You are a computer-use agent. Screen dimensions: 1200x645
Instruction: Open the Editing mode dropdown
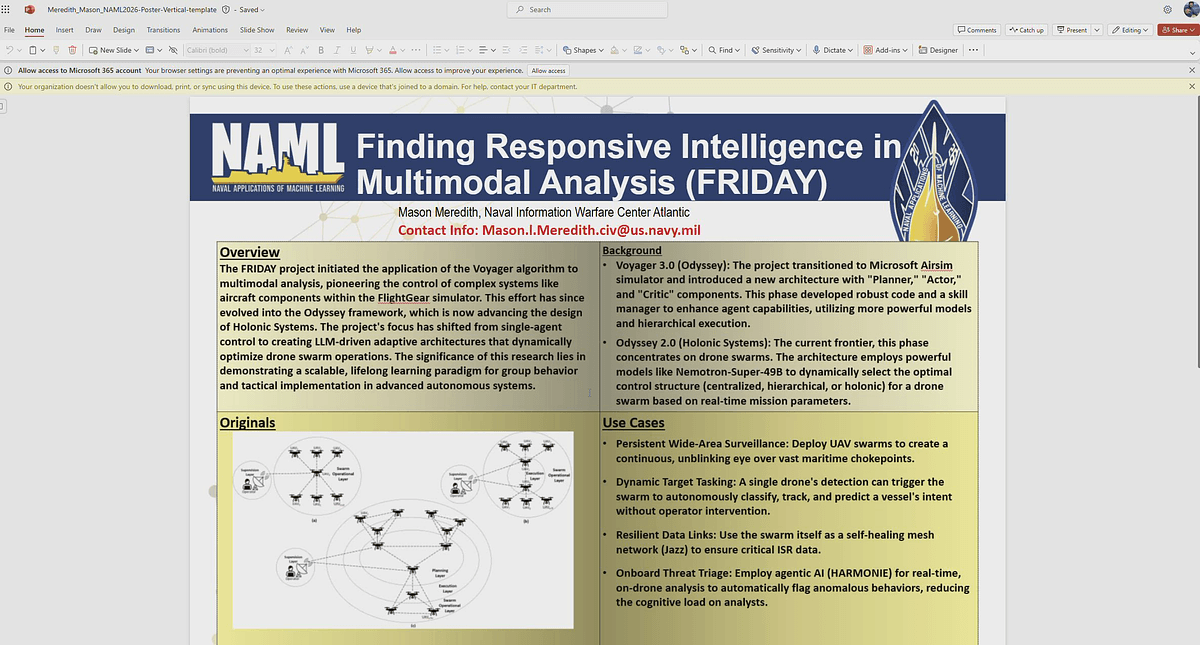pyautogui.click(x=1131, y=30)
